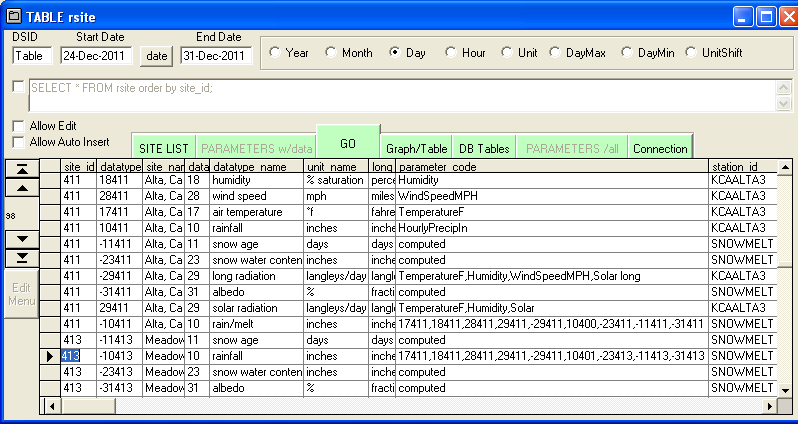Image resolution: width=798 pixels, height=424 pixels.
Task: Click the Start Date input field
Action: coord(98,56)
